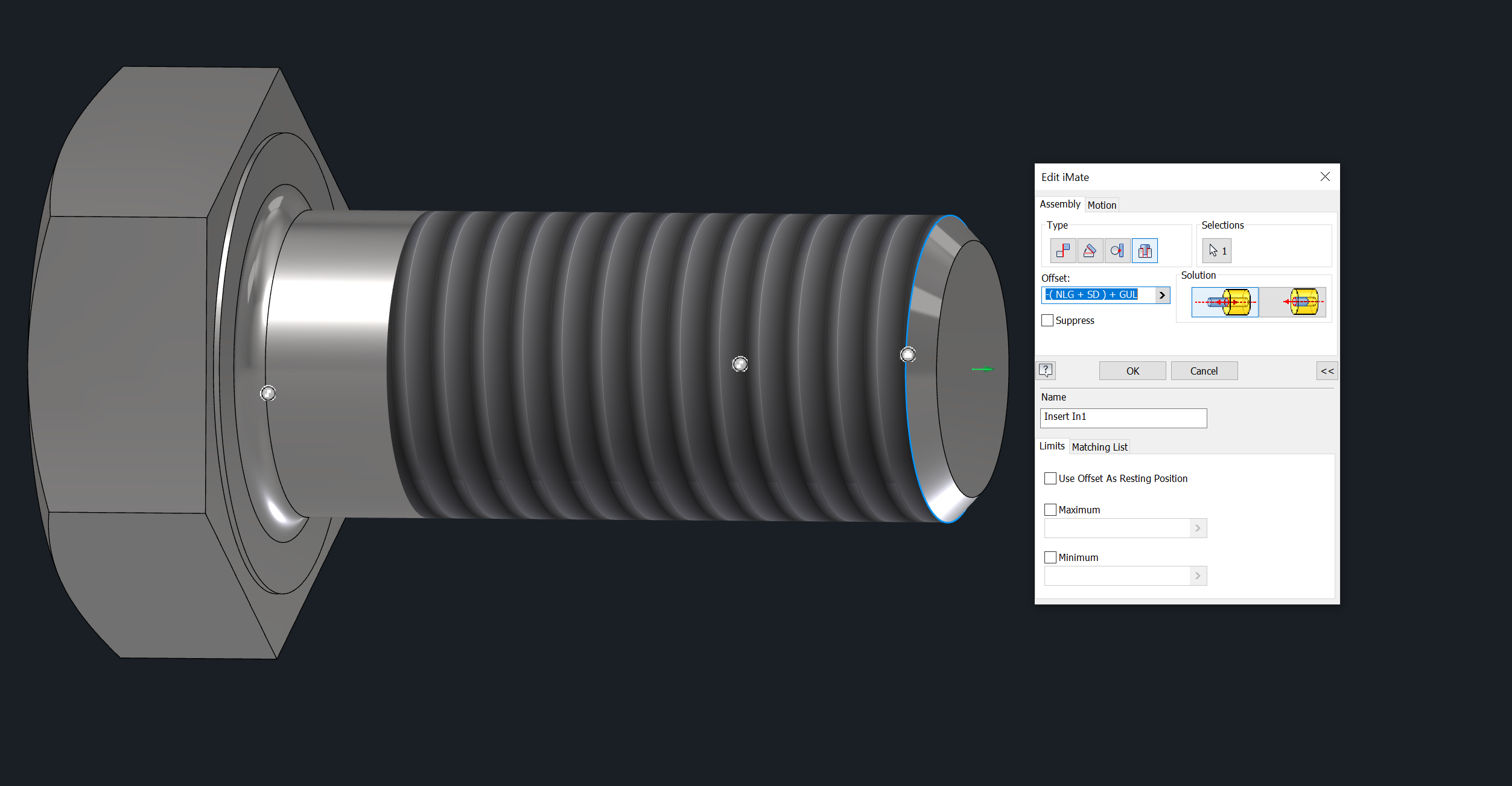Click the Maximum value input field
Screen dimensions: 1512x786
[x=1117, y=528]
